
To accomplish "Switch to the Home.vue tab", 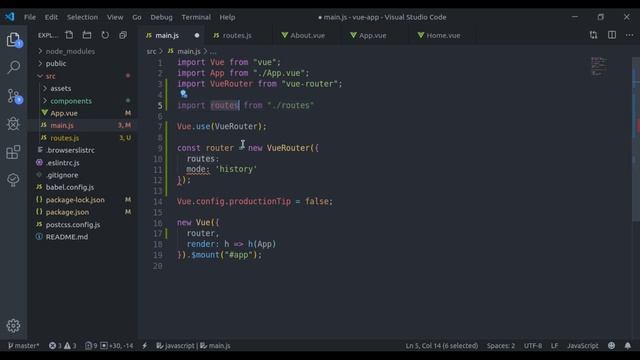I will 443,36.
